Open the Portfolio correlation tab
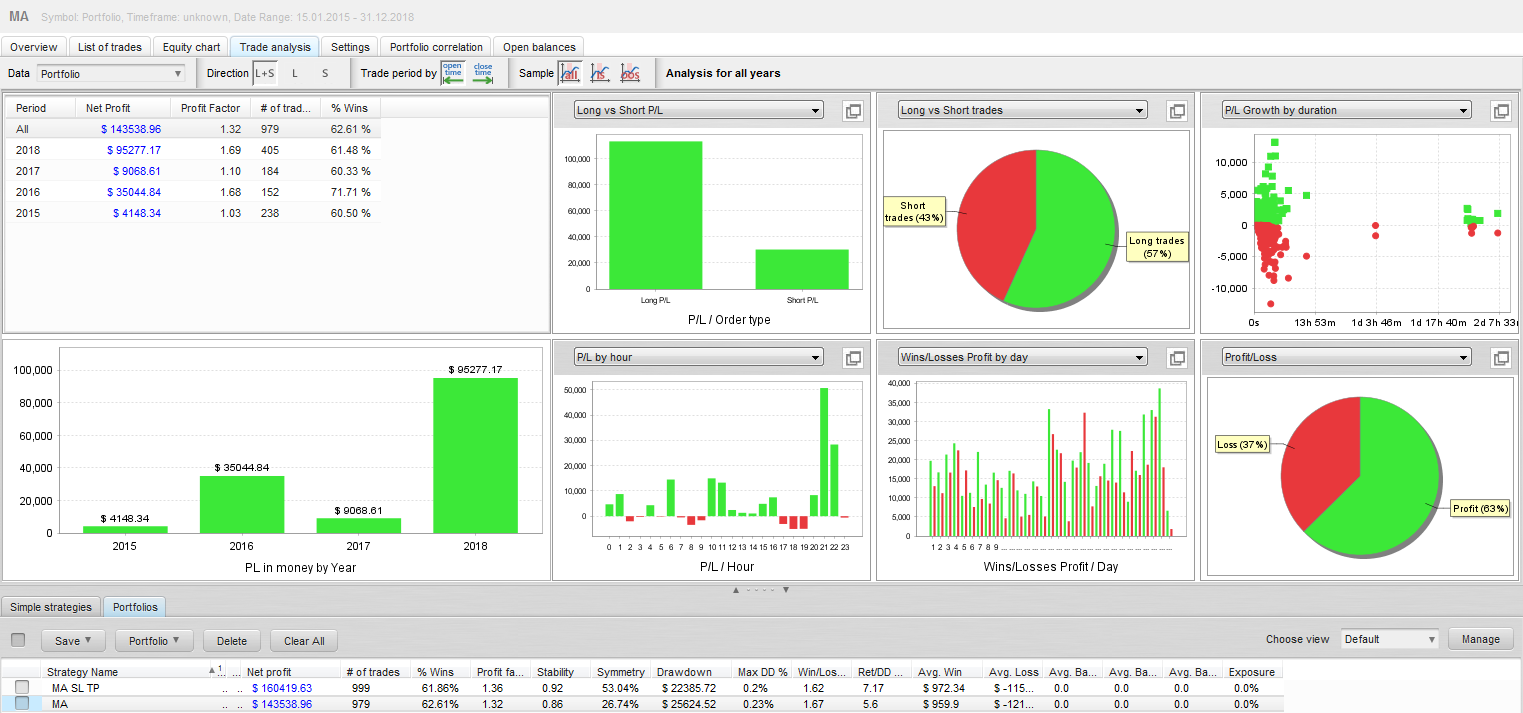 point(436,47)
